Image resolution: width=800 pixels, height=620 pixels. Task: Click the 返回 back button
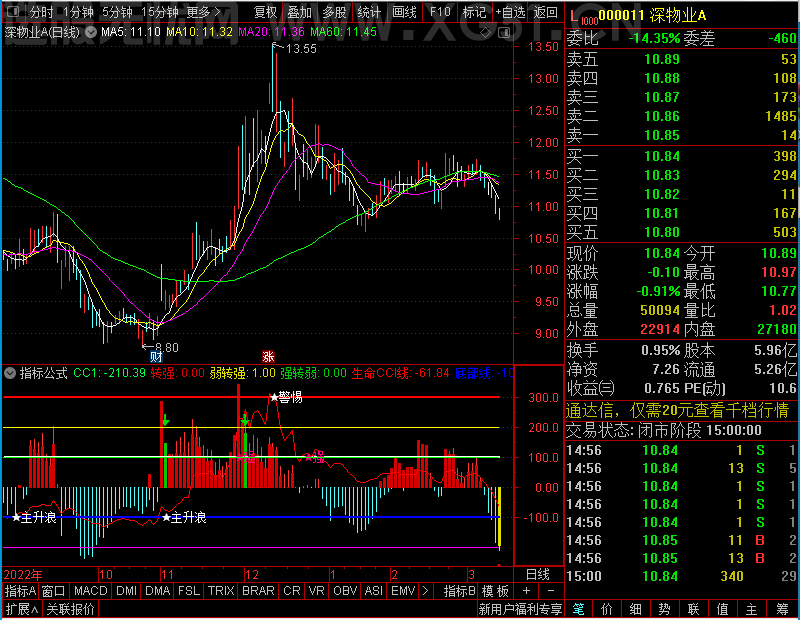(545, 12)
